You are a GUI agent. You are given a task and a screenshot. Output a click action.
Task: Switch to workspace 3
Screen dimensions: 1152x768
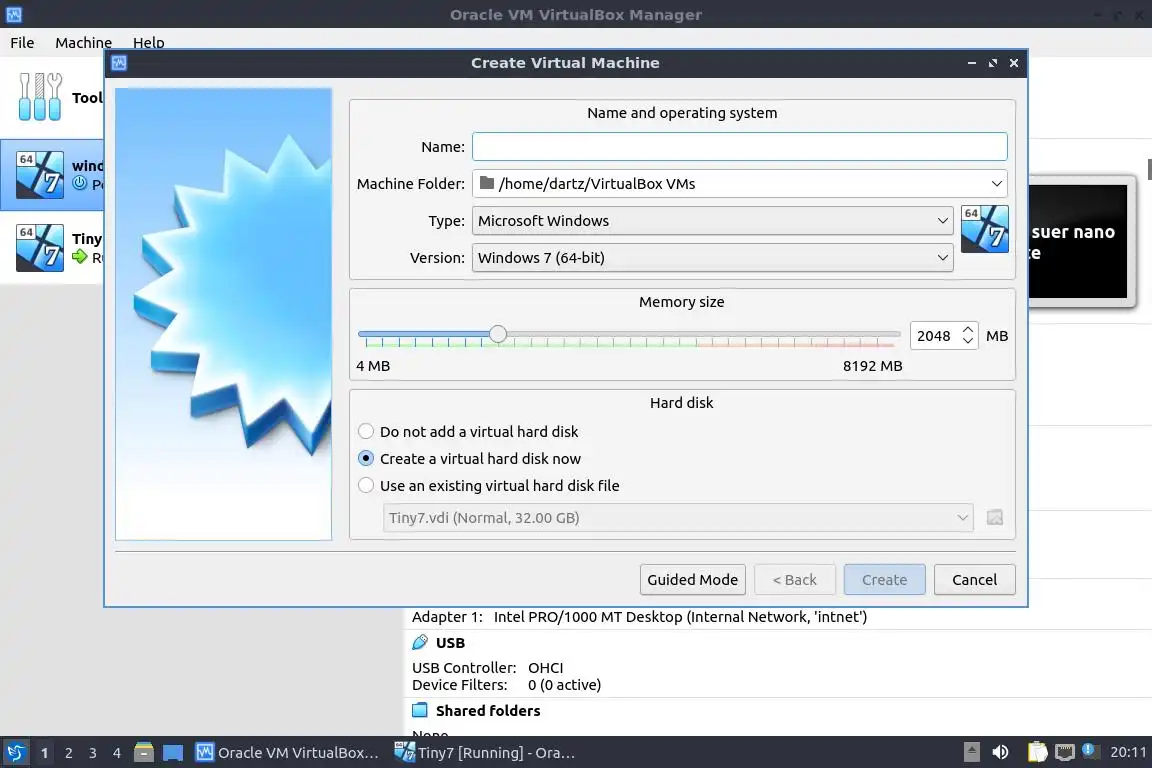click(93, 753)
